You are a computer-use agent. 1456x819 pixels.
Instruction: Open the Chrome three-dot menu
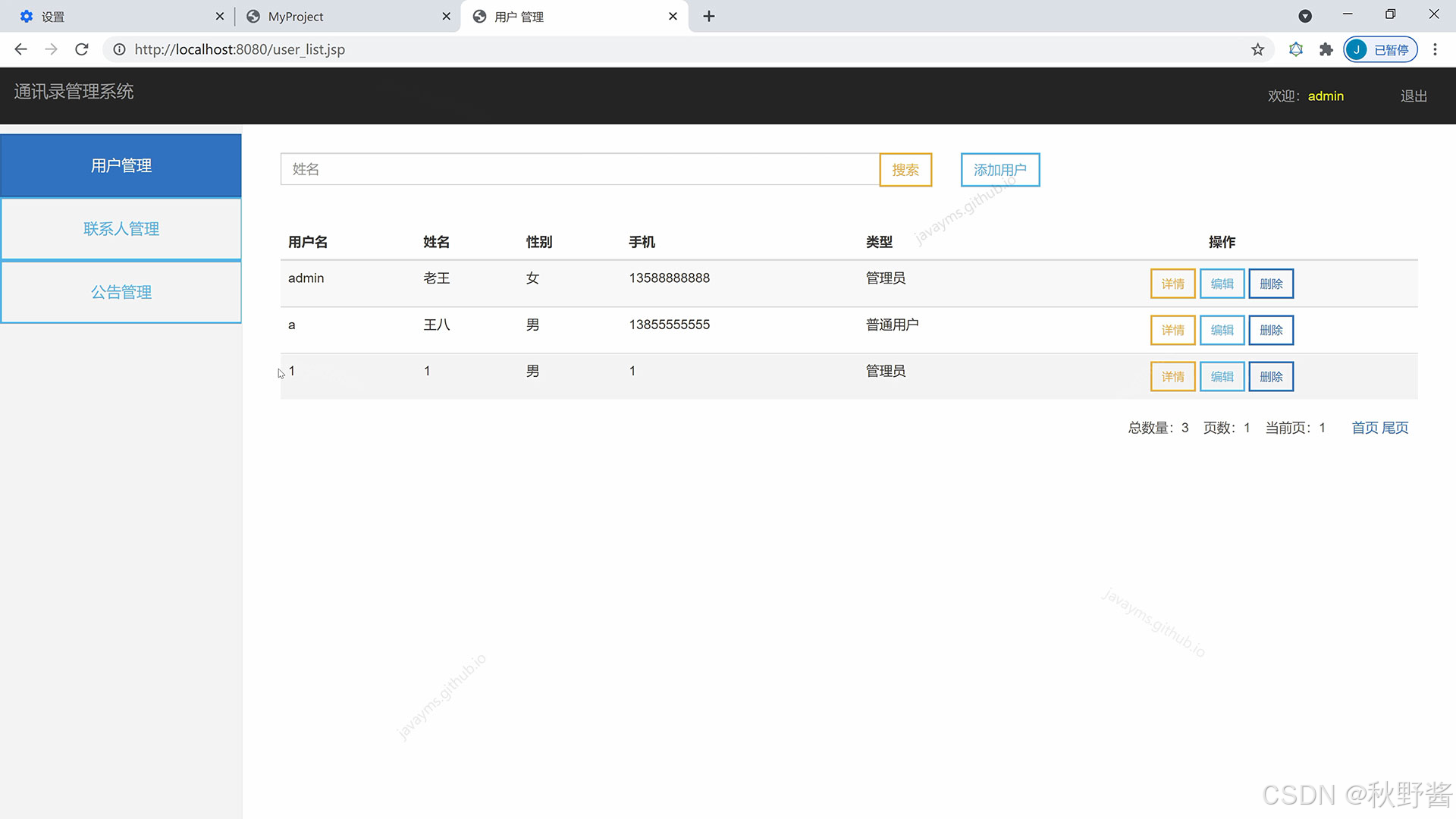point(1435,49)
